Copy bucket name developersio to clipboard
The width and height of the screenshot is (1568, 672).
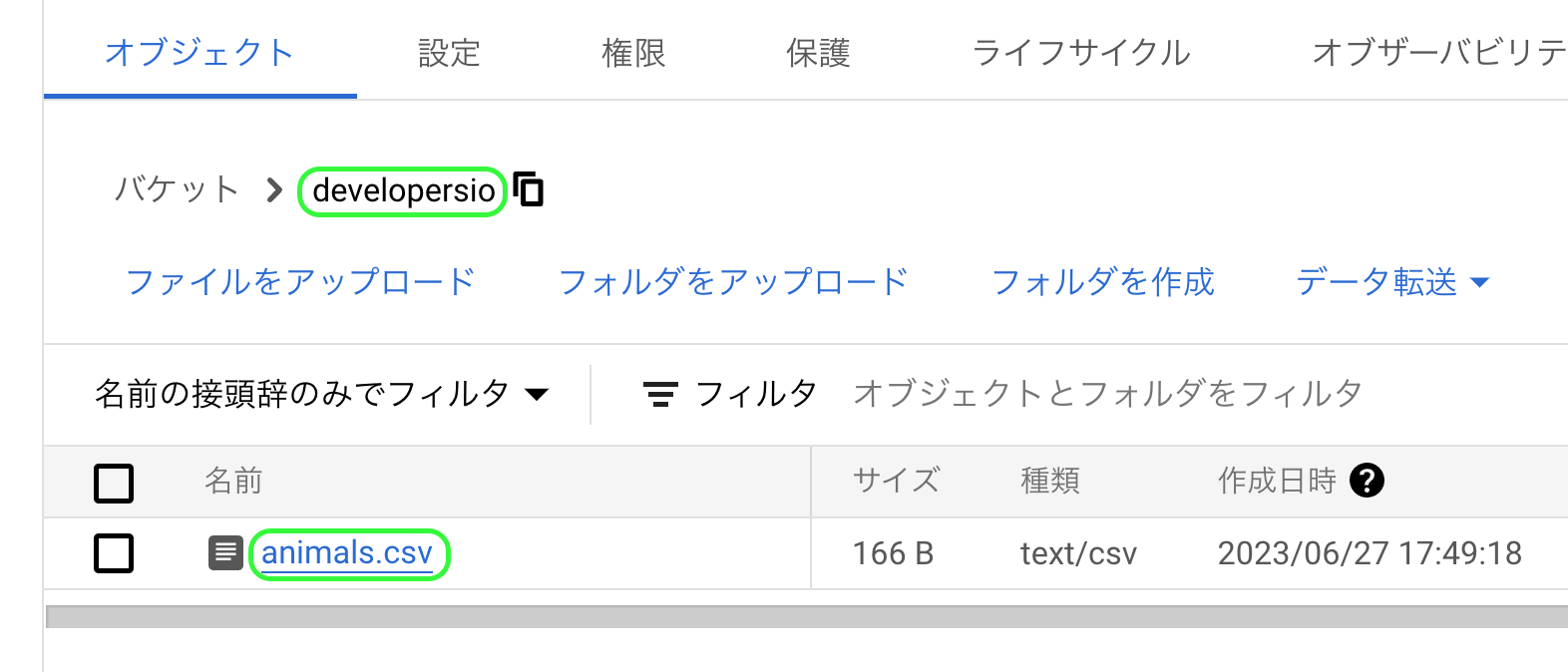(x=529, y=188)
